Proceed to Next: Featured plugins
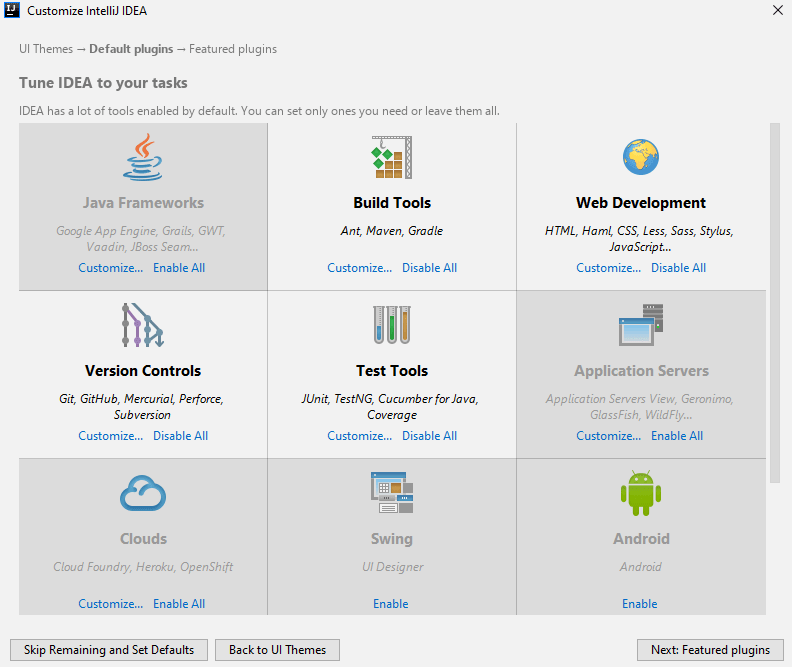The image size is (792, 667). pyautogui.click(x=710, y=650)
